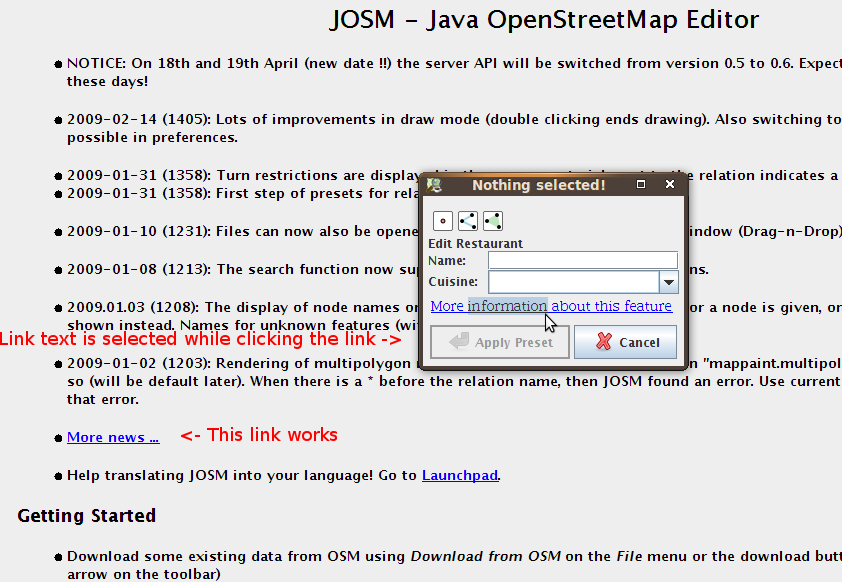Click the node type icon in preset dialog
842x582 pixels.
(x=443, y=221)
